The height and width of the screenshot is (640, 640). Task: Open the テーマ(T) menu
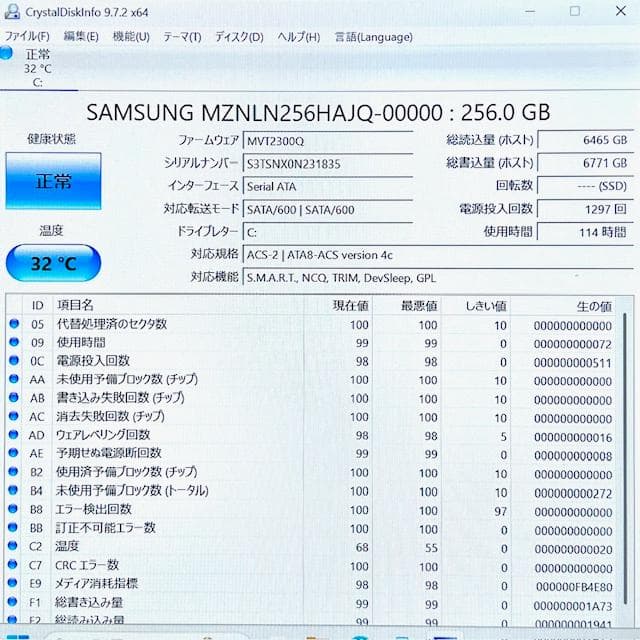click(x=182, y=37)
